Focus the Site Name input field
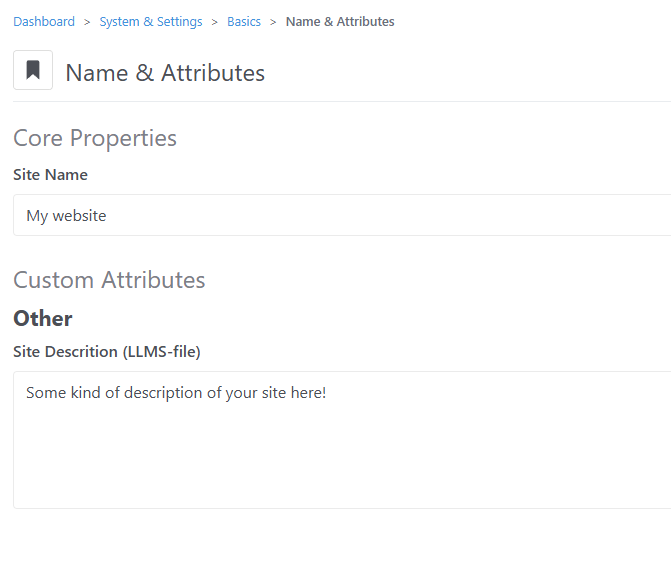The height and width of the screenshot is (571, 671). 342,215
